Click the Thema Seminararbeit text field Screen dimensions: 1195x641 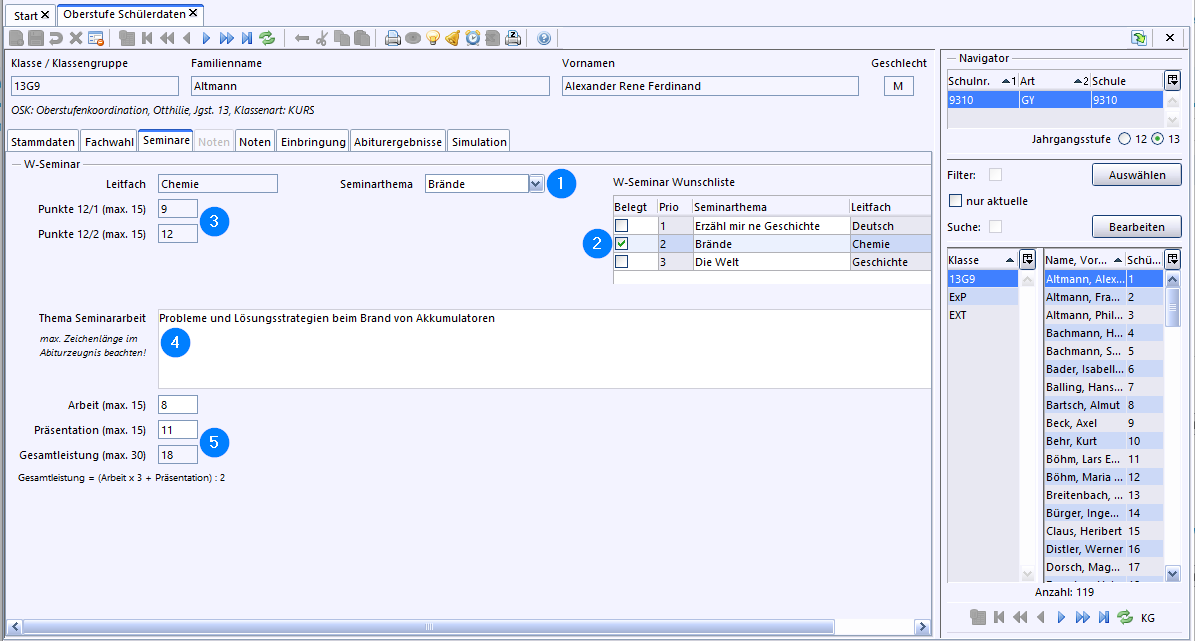click(x=544, y=348)
